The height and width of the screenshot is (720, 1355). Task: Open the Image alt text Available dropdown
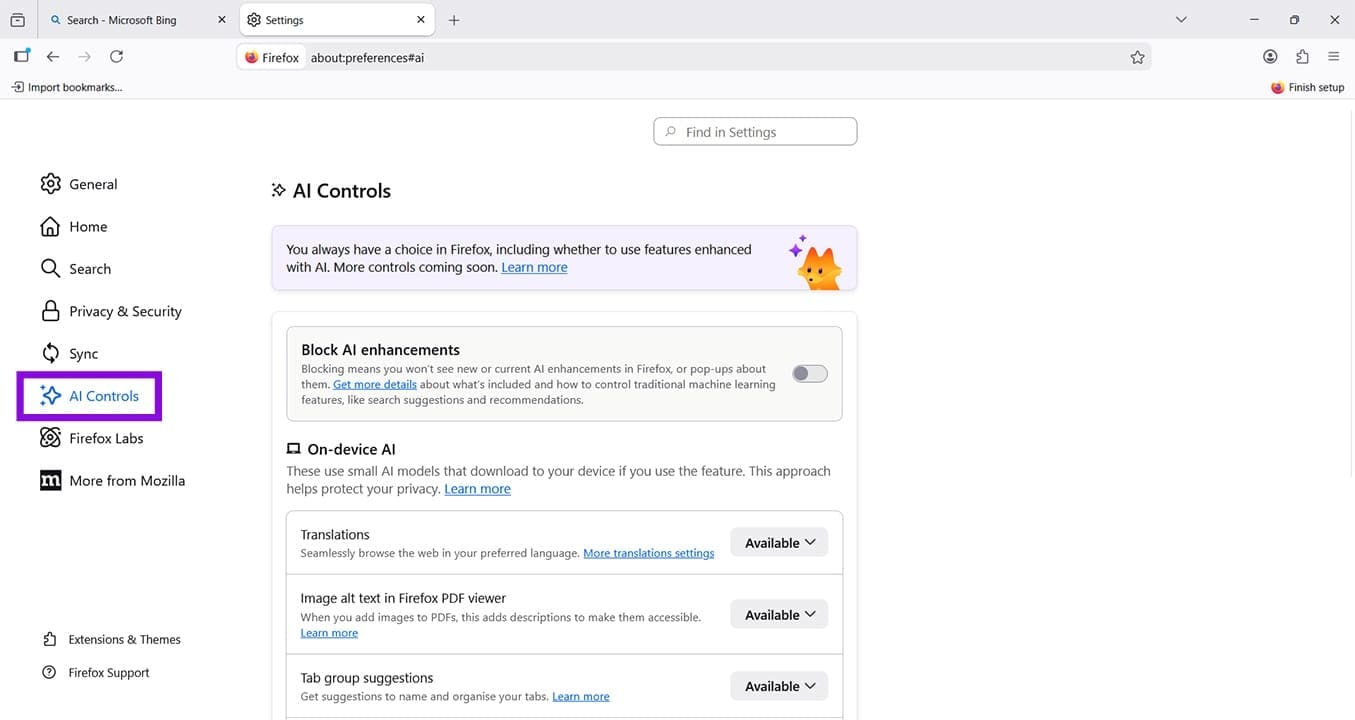(x=779, y=614)
